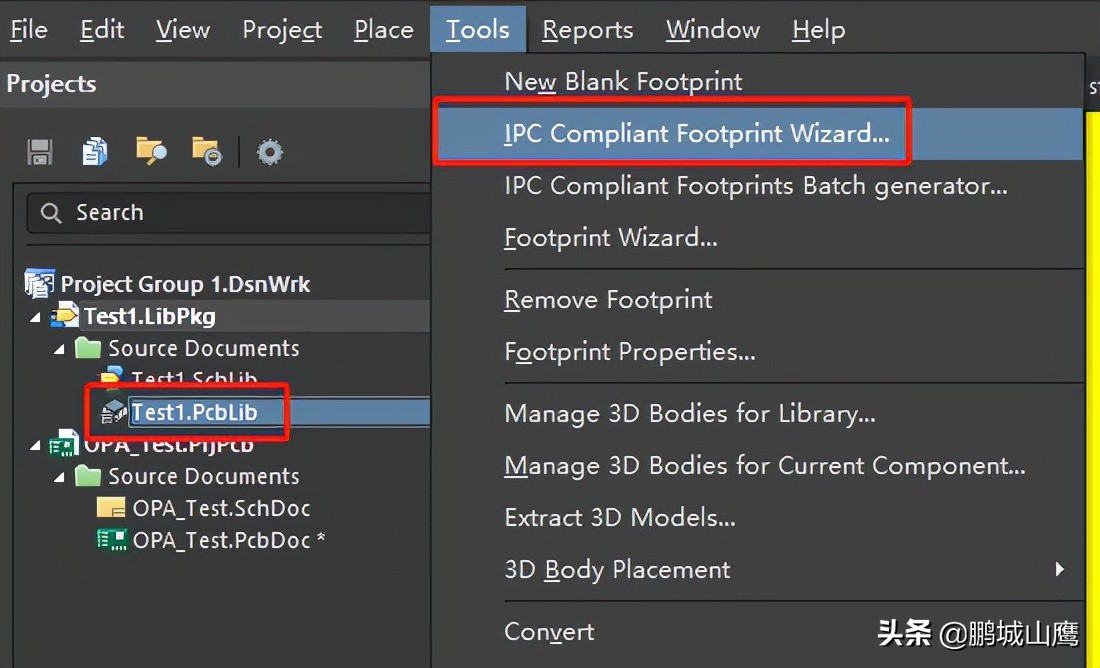Image resolution: width=1100 pixels, height=668 pixels.
Task: Select Project Group 1.DsnWrk label
Action: pos(185,283)
